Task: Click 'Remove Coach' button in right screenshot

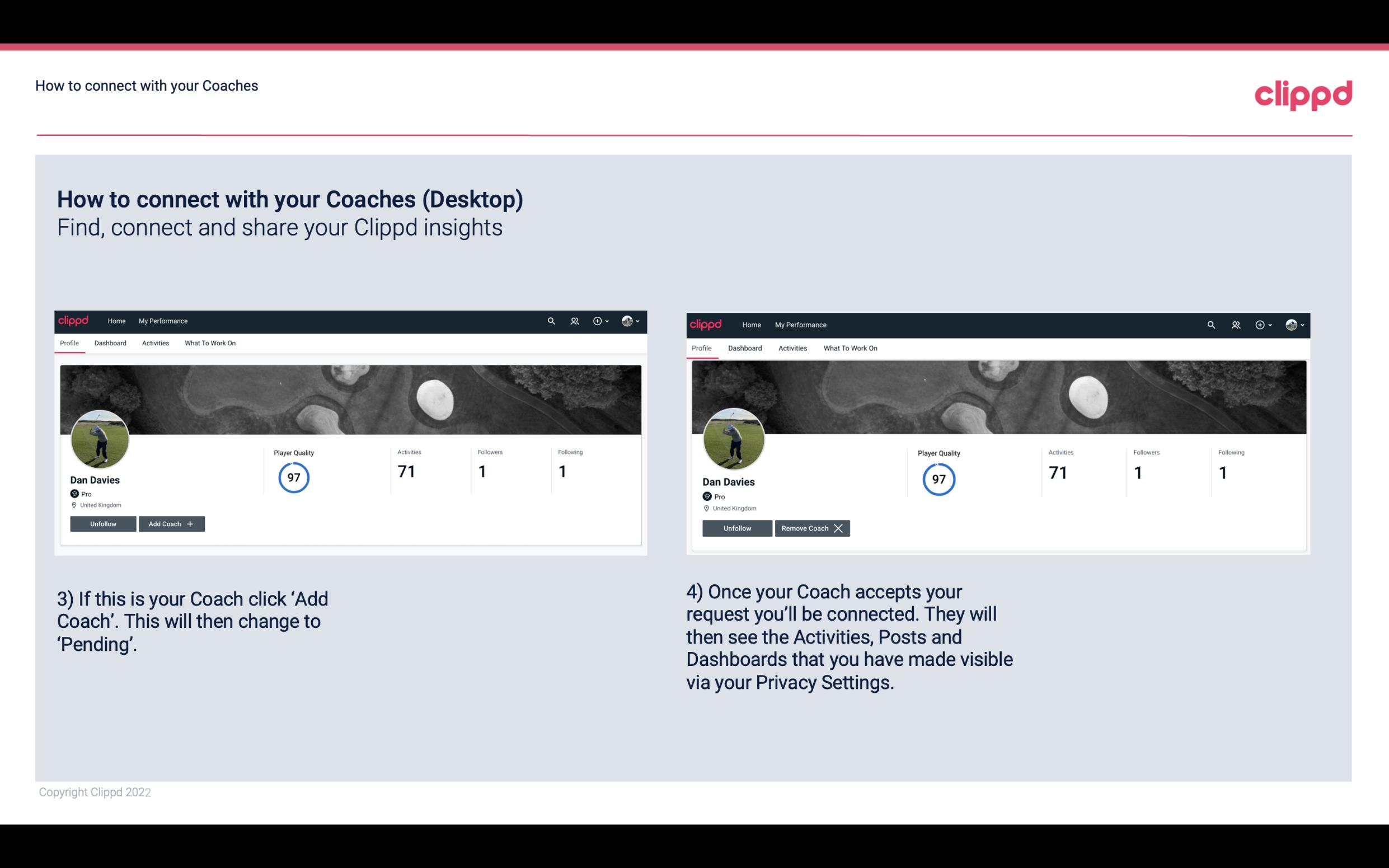Action: point(811,527)
